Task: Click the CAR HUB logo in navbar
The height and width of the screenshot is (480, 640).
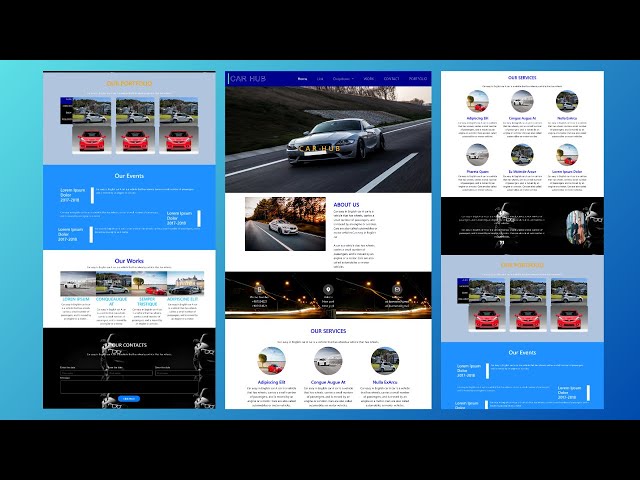Action: [x=248, y=78]
